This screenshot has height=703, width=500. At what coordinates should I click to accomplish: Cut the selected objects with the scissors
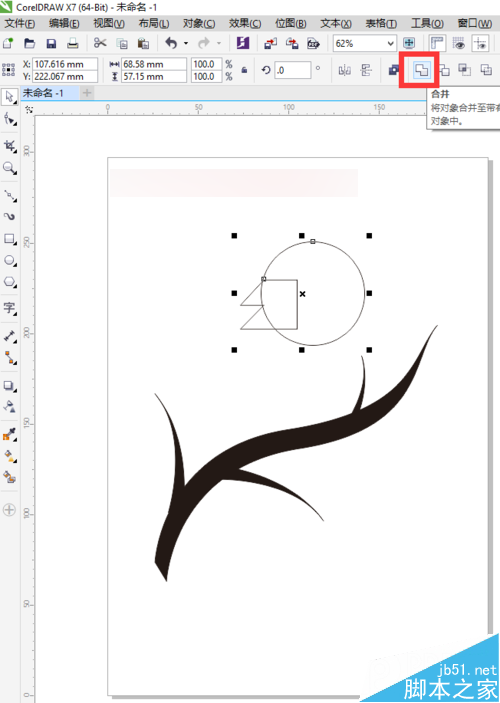[100, 43]
